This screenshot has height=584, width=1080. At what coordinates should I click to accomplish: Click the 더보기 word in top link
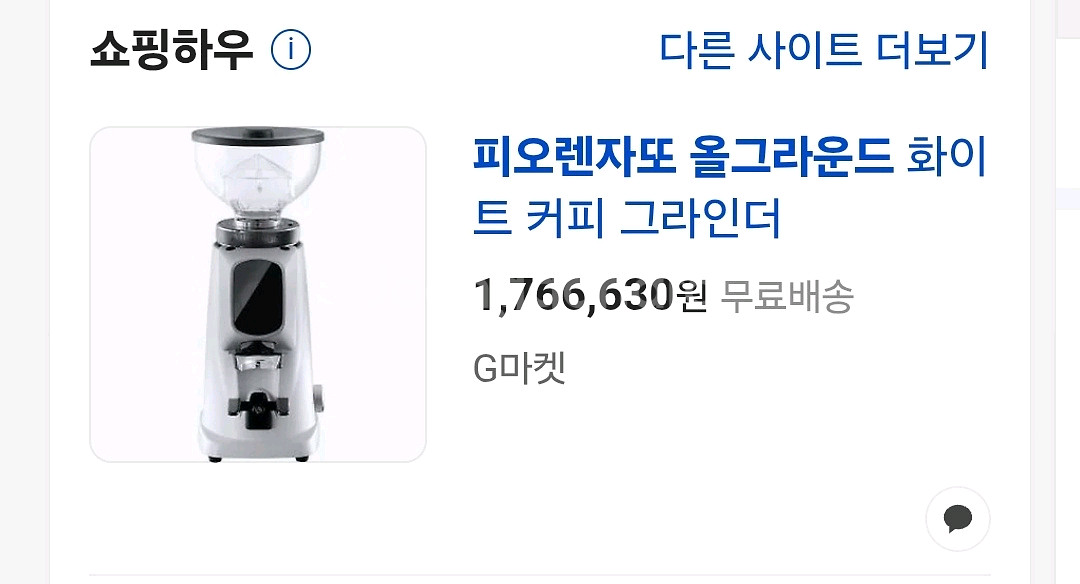click(933, 50)
